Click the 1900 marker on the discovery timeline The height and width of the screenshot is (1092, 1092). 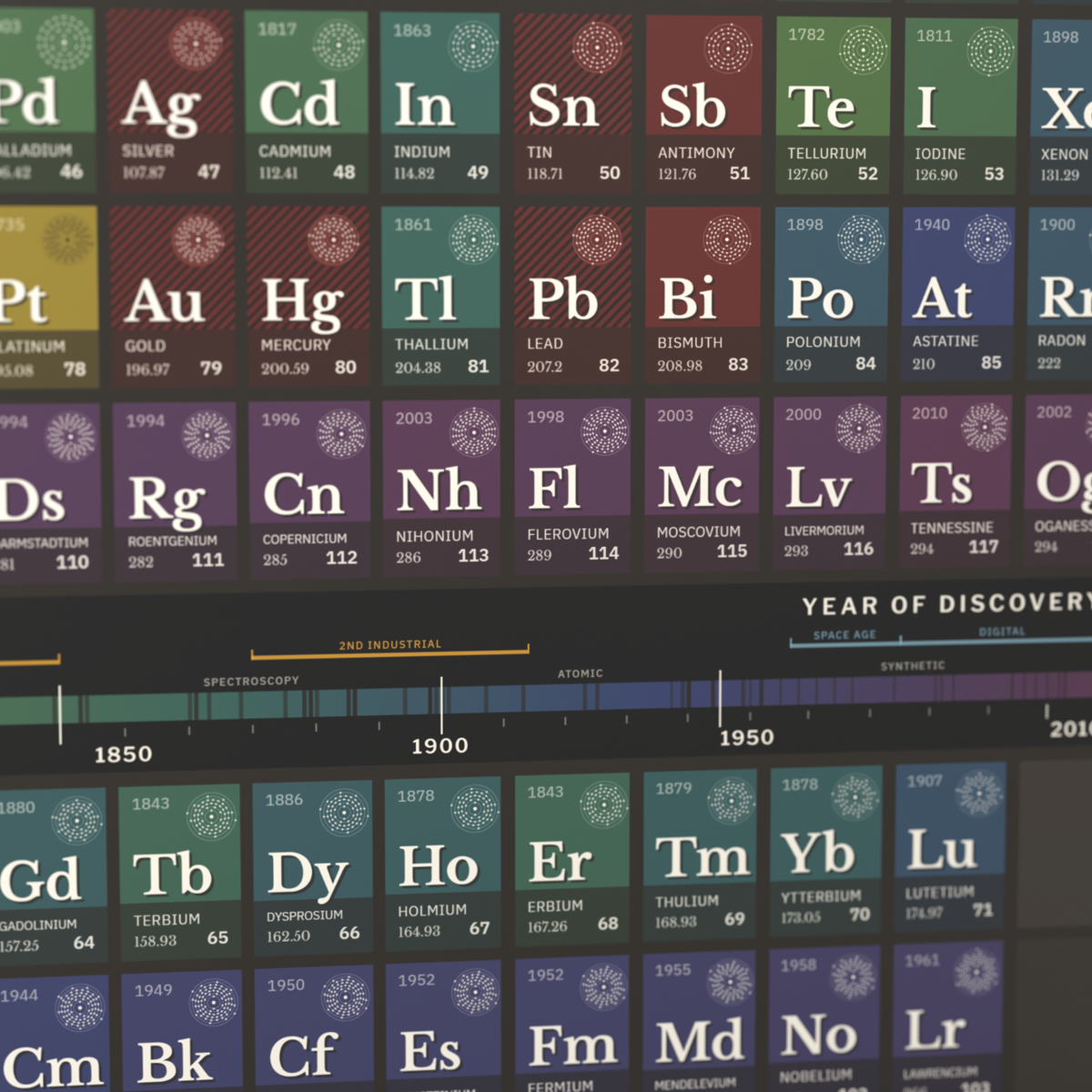pyautogui.click(x=440, y=746)
